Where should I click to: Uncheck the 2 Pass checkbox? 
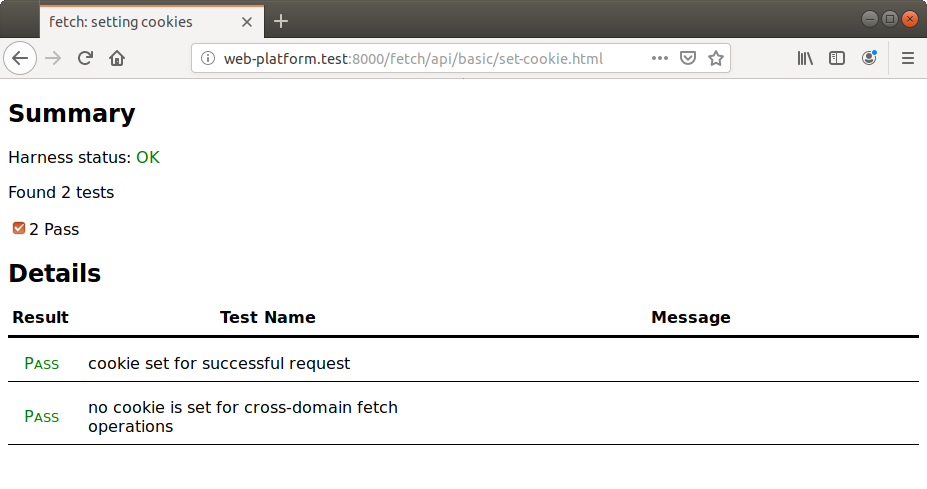[x=19, y=229]
